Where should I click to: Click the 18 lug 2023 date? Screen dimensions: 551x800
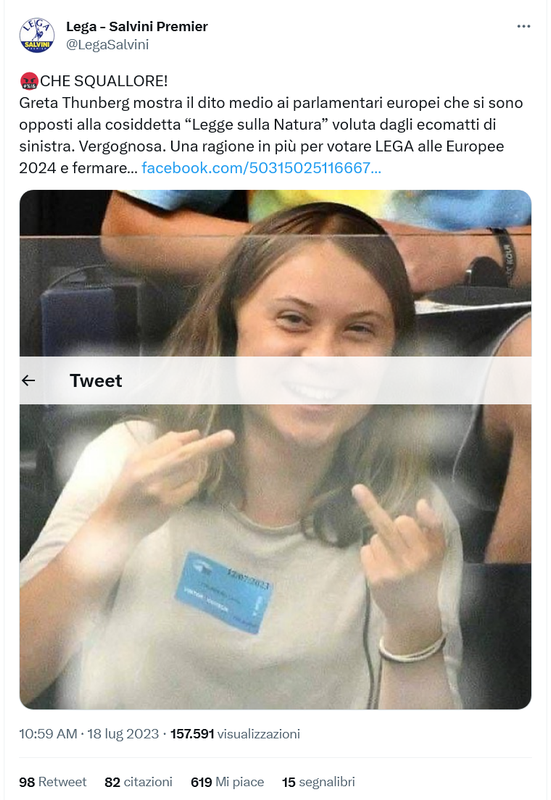pyautogui.click(x=123, y=734)
